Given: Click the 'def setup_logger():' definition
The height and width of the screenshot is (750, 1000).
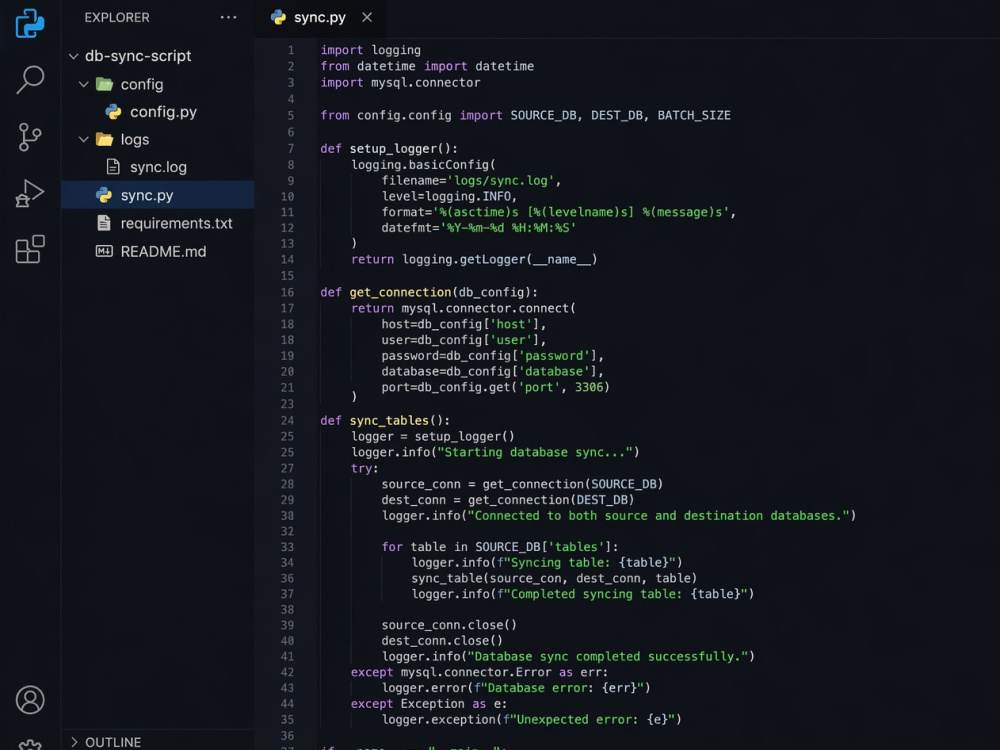Looking at the screenshot, I should (389, 149).
